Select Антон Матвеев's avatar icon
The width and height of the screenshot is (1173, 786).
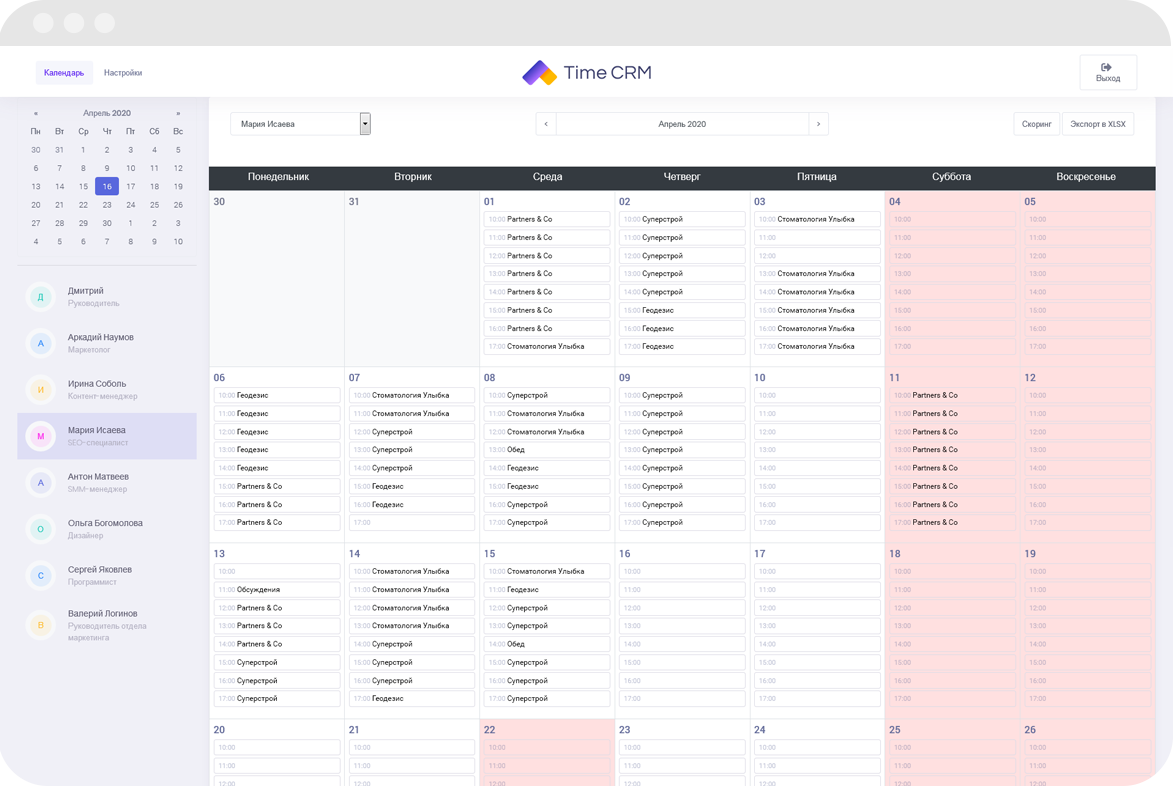click(x=40, y=482)
